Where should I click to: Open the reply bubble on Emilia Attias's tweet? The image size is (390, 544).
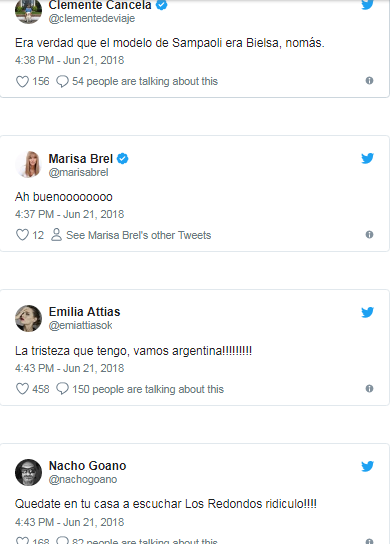(x=62, y=389)
